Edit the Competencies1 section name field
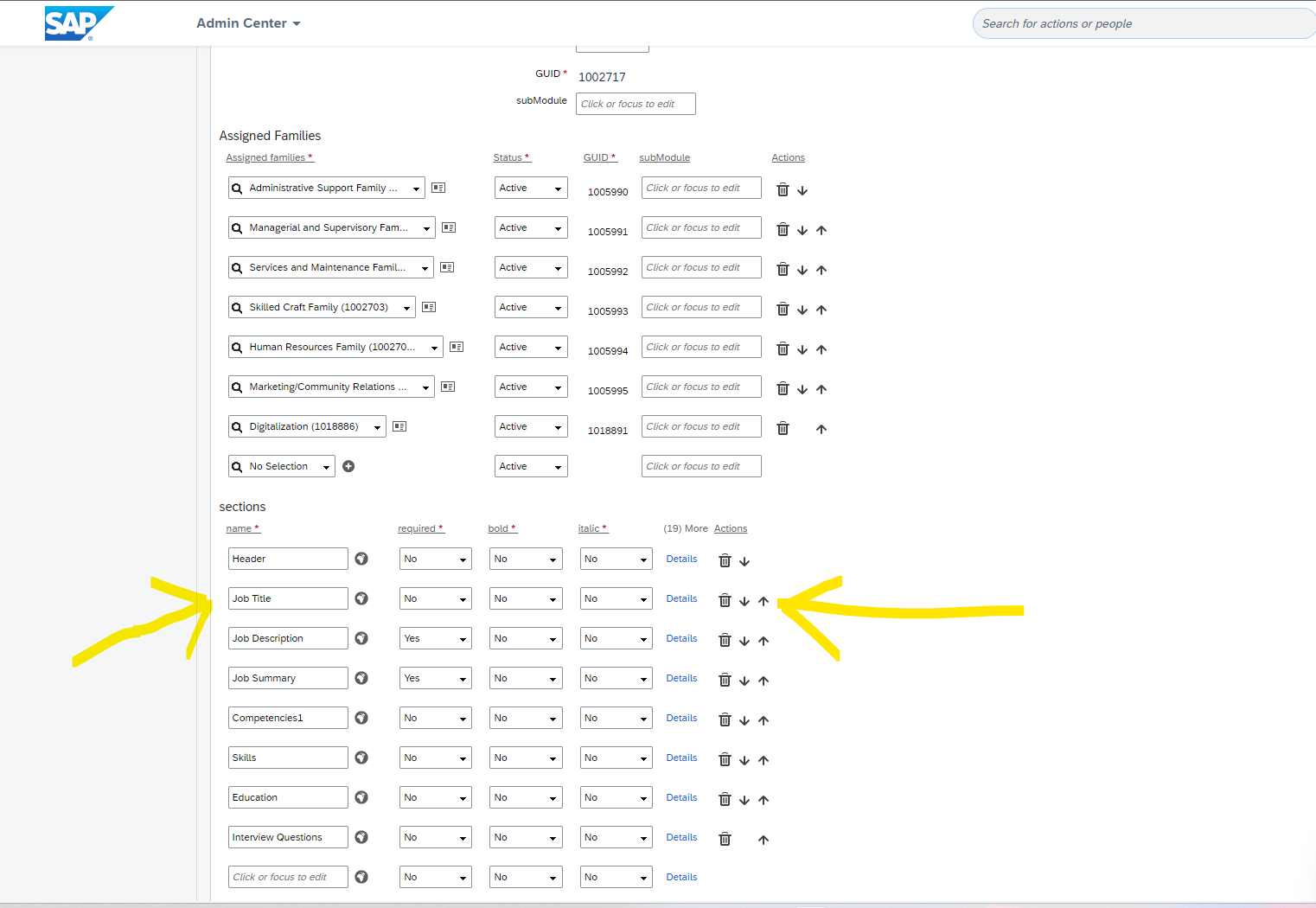Screen dimensions: 1316x908 [x=288, y=718]
